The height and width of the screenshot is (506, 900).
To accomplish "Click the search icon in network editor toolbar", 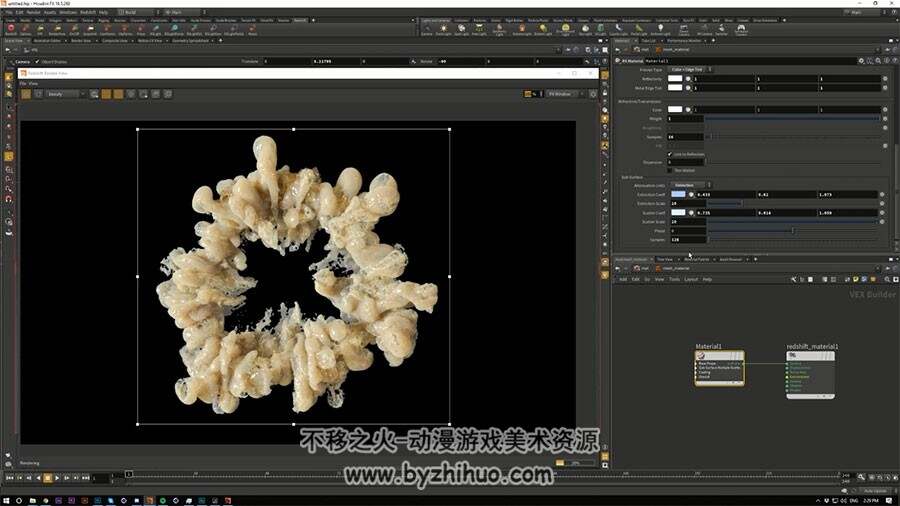I will click(x=887, y=279).
